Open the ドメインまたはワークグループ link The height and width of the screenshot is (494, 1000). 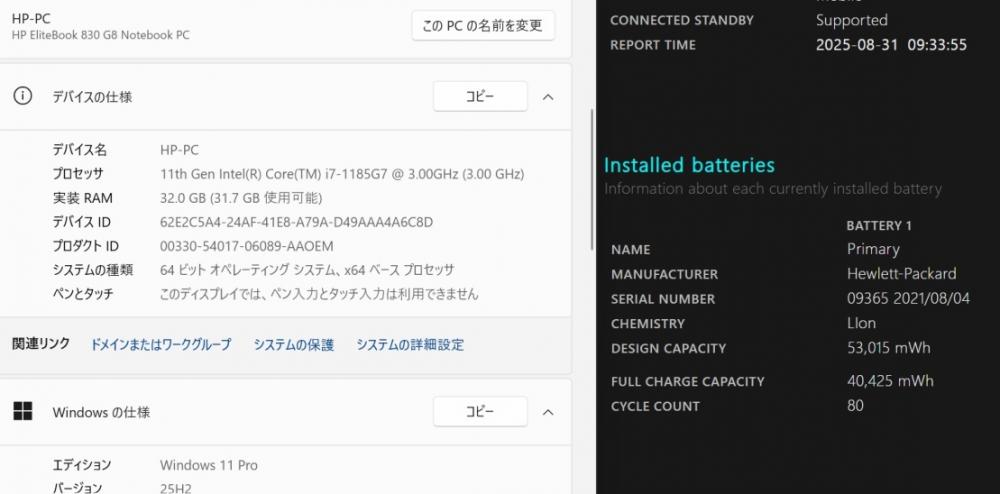pyautogui.click(x=161, y=344)
